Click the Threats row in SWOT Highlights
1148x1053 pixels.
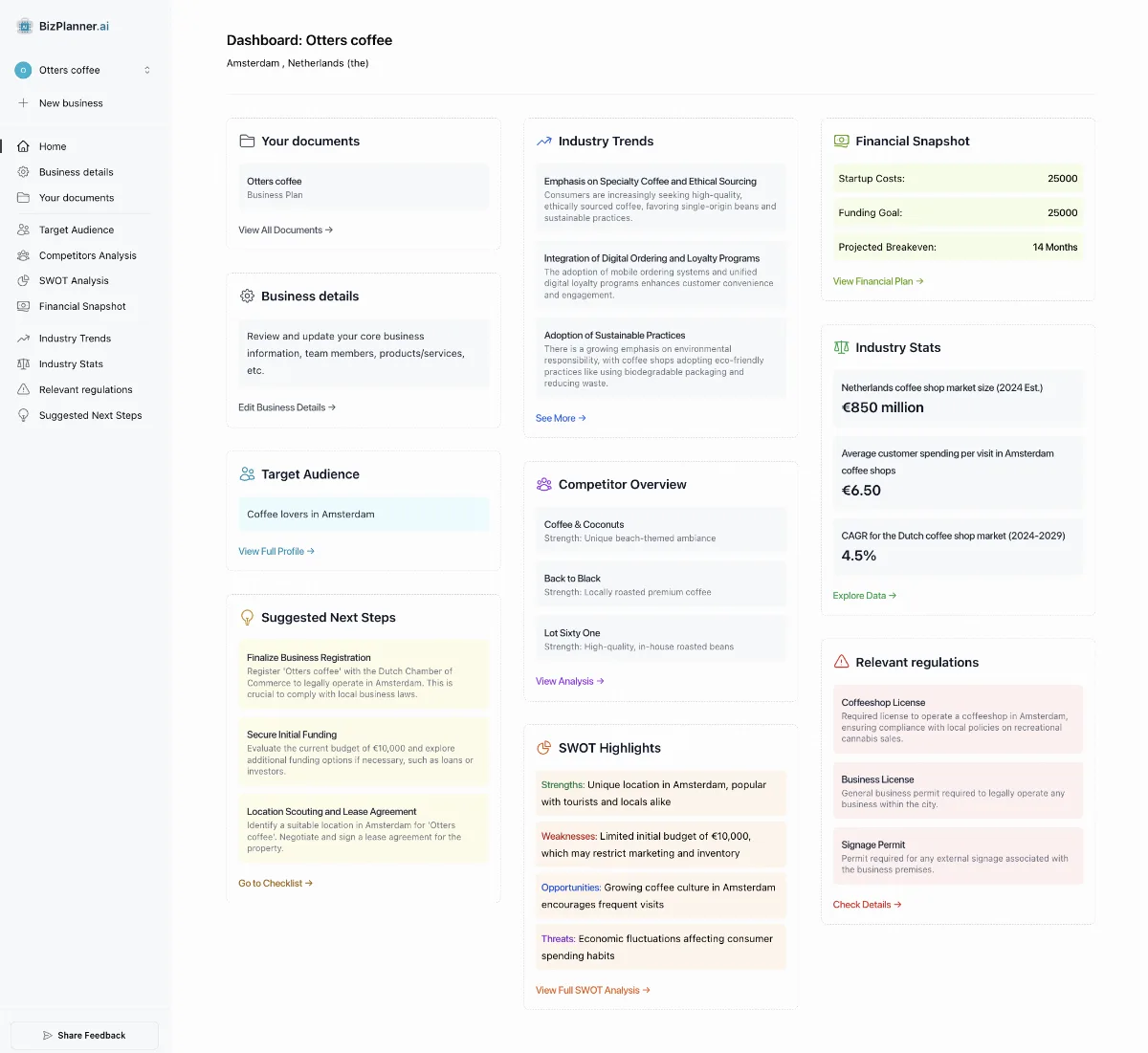(x=661, y=948)
